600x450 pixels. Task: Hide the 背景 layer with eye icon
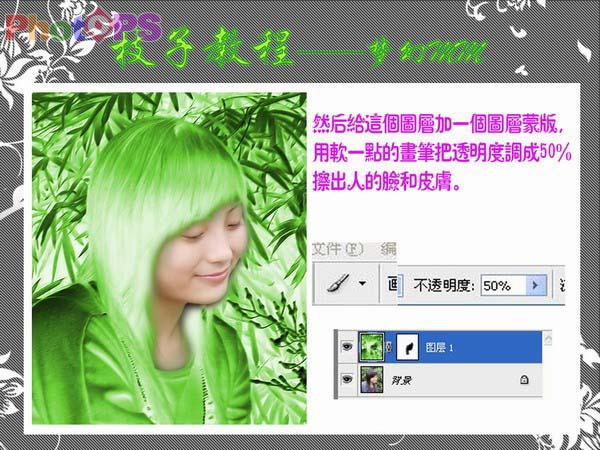point(347,379)
